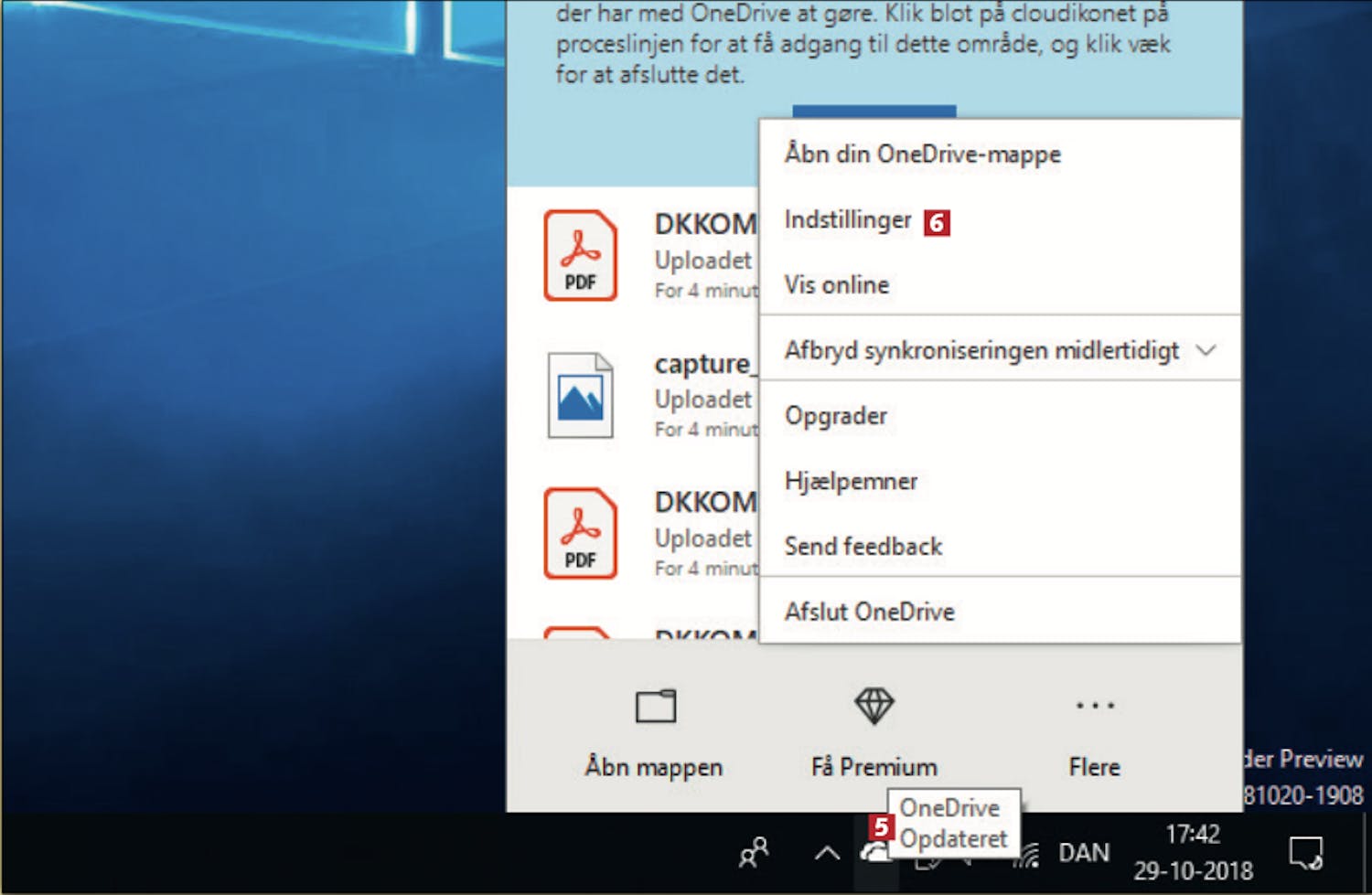
Task: Click the OneDrive cloud tray icon
Action: point(874,854)
